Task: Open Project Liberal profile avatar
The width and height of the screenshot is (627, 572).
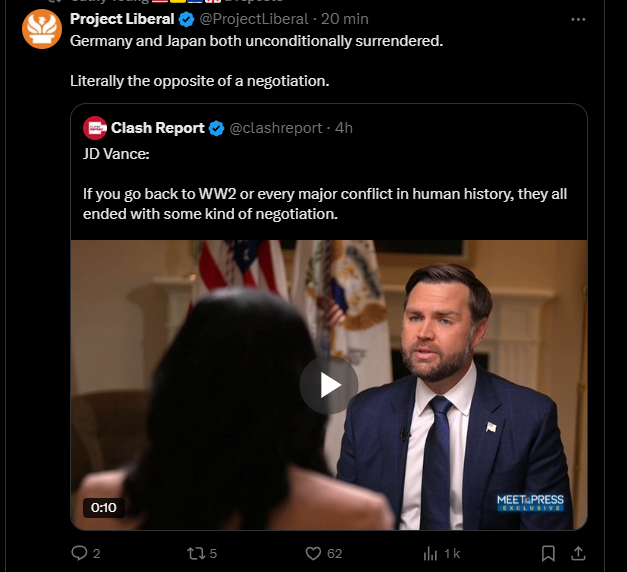Action: [42, 28]
